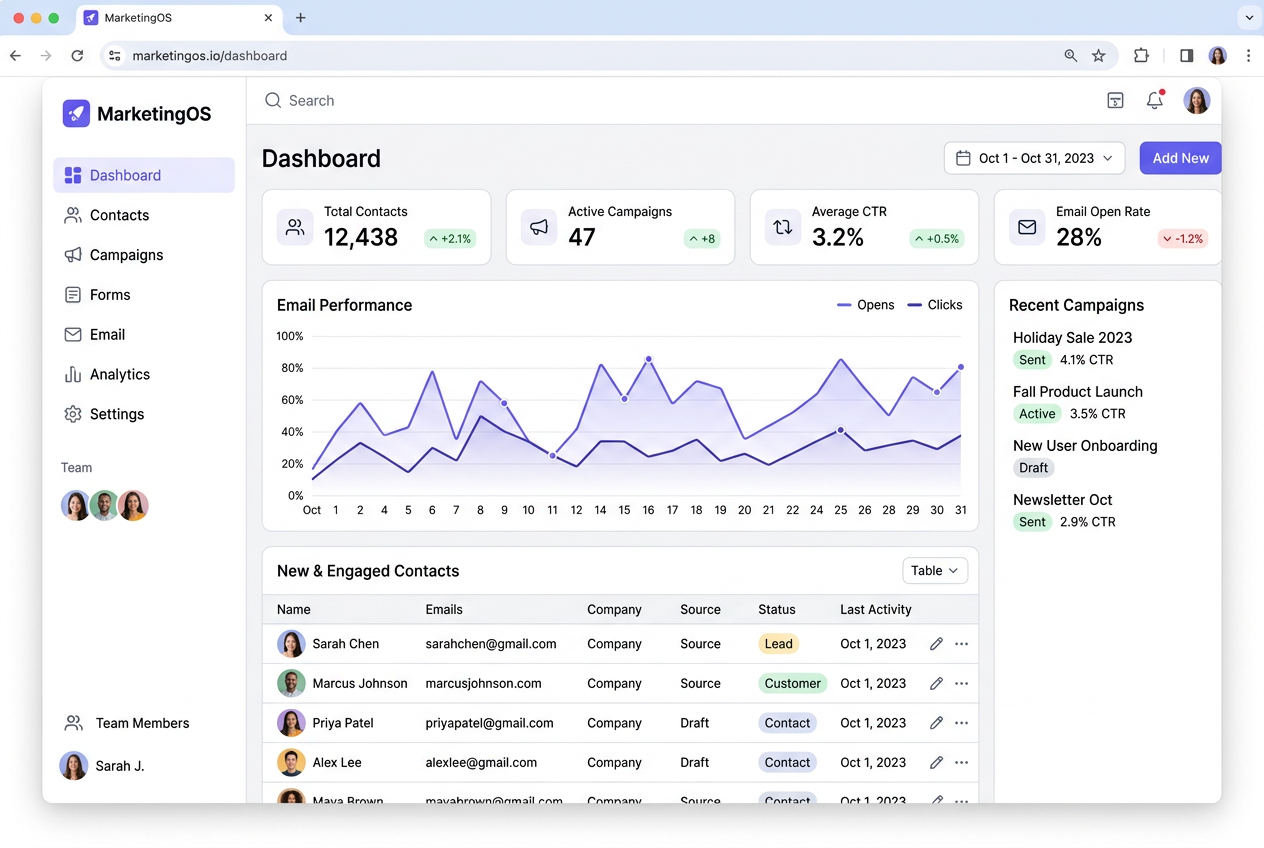This screenshot has width=1264, height=848.
Task: Open Settings in the sidebar
Action: 144,414
